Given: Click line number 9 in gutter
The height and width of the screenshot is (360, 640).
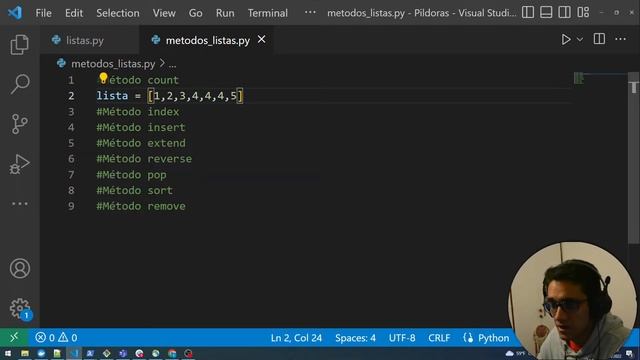Looking at the screenshot, I should click(x=71, y=206).
